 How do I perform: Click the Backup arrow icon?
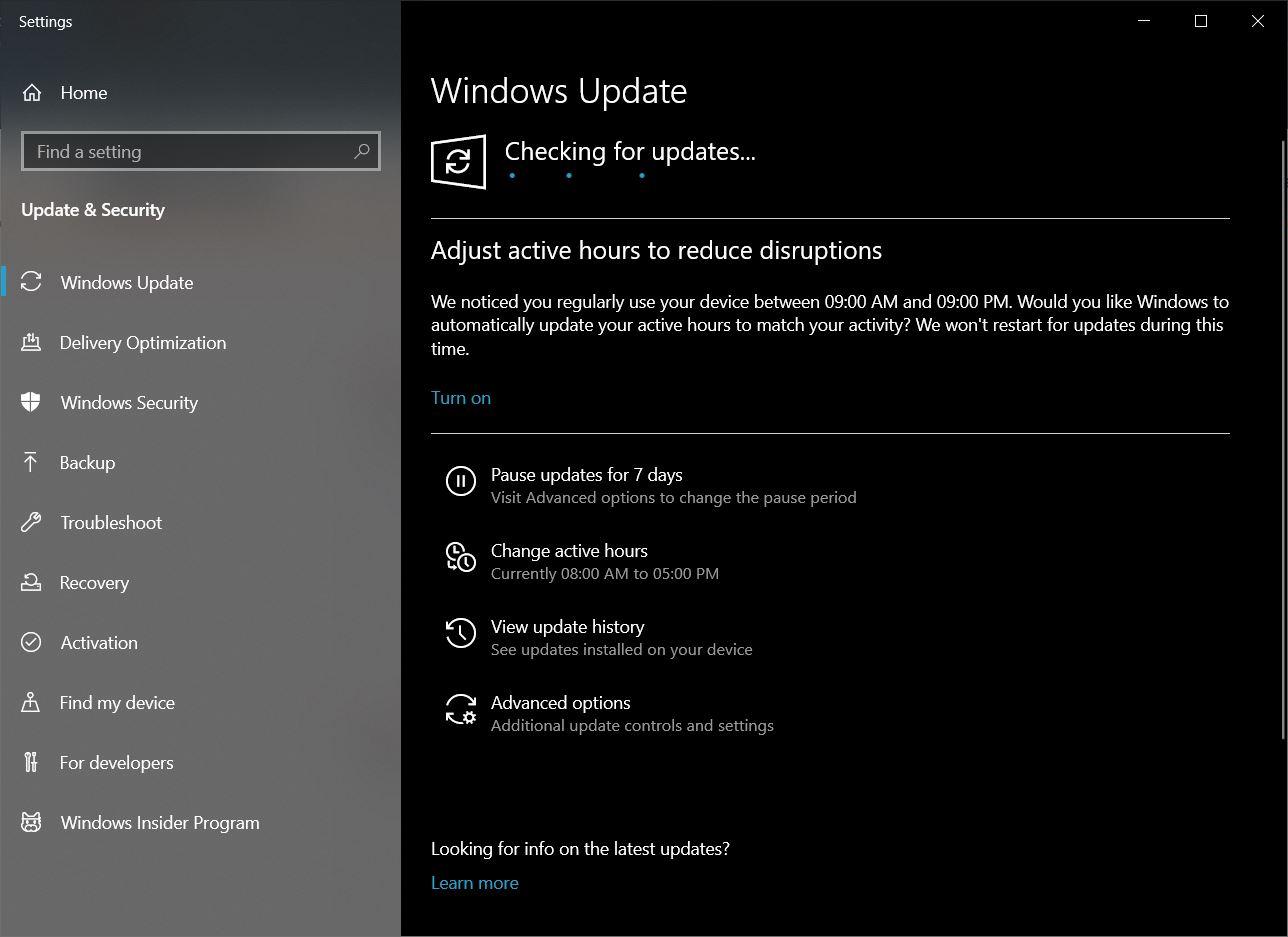tap(31, 462)
